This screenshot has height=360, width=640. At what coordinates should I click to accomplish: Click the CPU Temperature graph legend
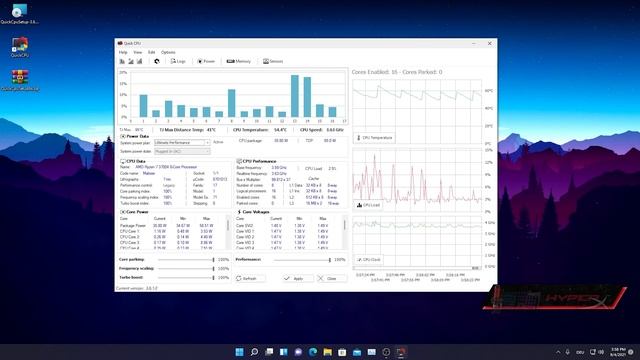click(x=374, y=138)
